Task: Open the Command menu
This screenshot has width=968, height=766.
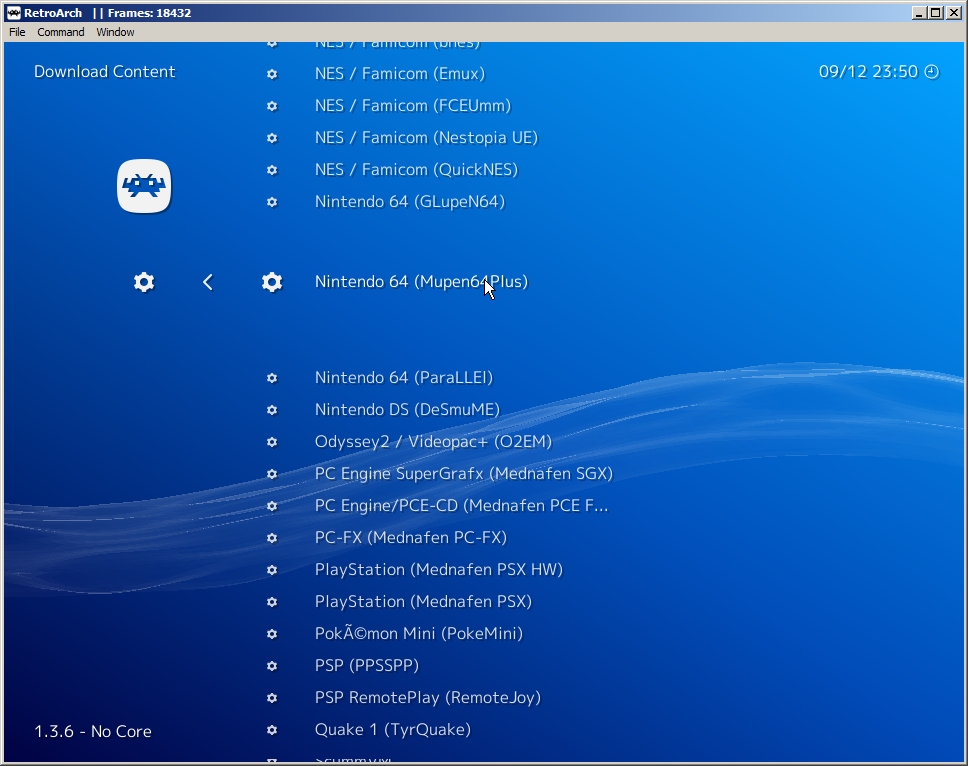Action: 61,32
